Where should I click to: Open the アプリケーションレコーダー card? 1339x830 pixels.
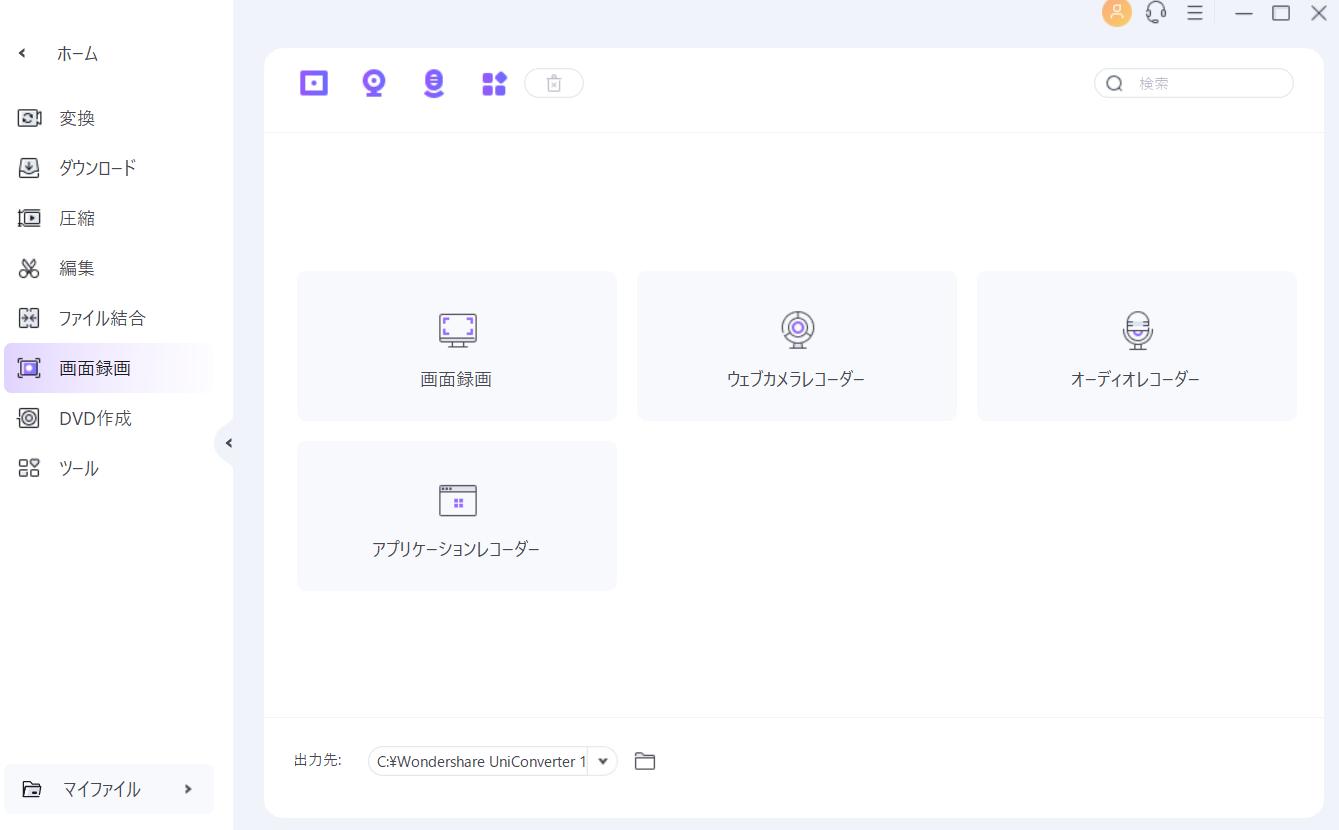457,516
